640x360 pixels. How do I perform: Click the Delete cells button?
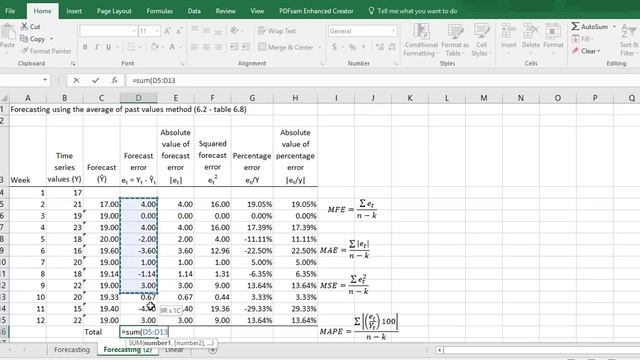pos(531,37)
